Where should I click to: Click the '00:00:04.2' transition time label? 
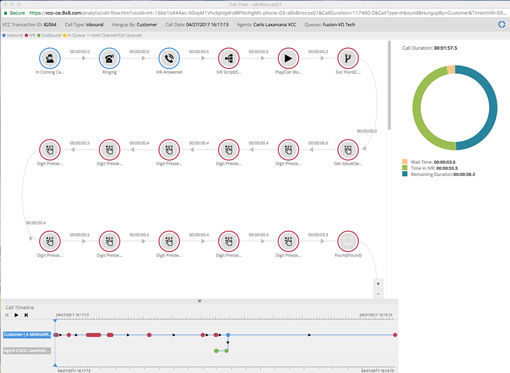click(318, 52)
